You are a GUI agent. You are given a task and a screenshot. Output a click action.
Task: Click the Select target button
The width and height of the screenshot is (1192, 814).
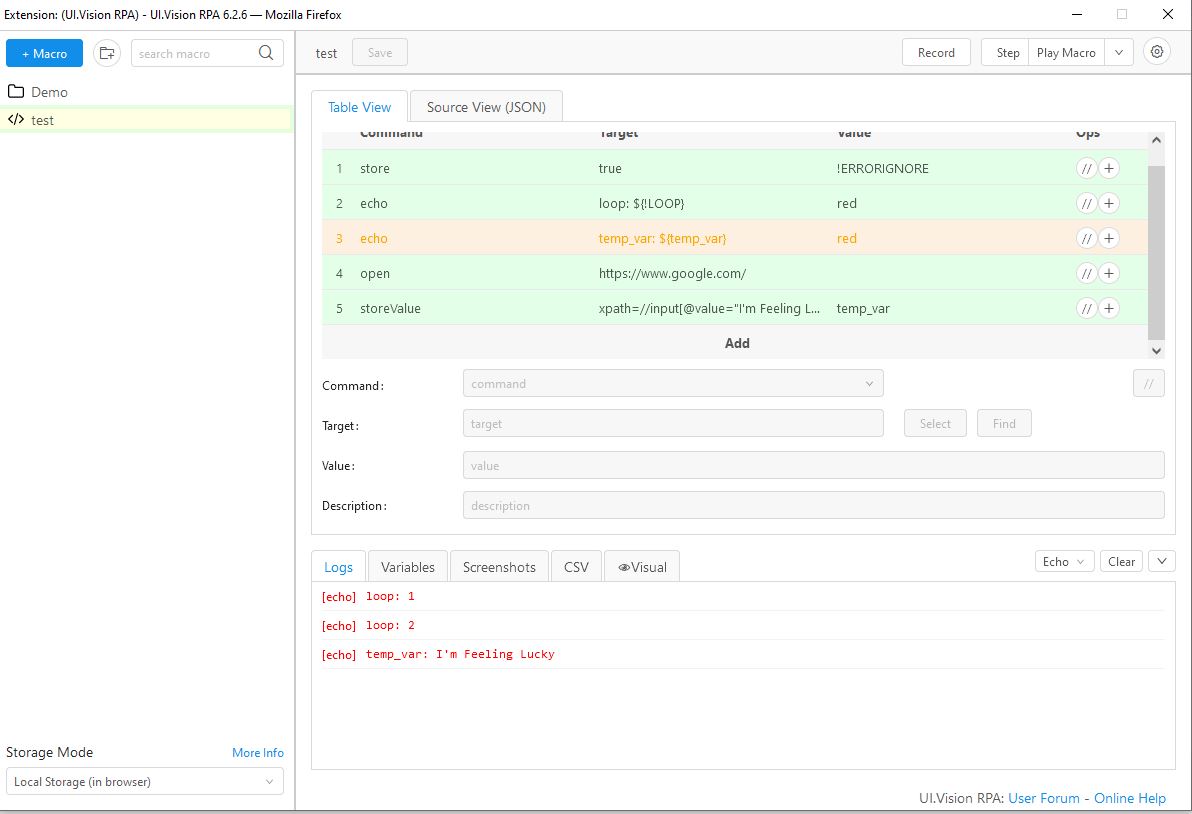pyautogui.click(x=935, y=423)
